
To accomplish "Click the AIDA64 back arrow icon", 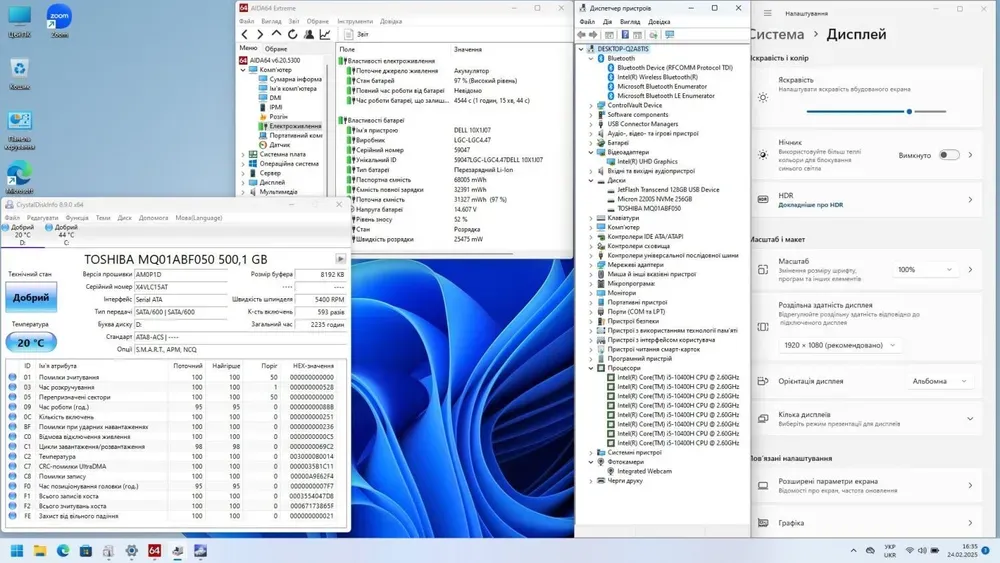I will (x=245, y=34).
